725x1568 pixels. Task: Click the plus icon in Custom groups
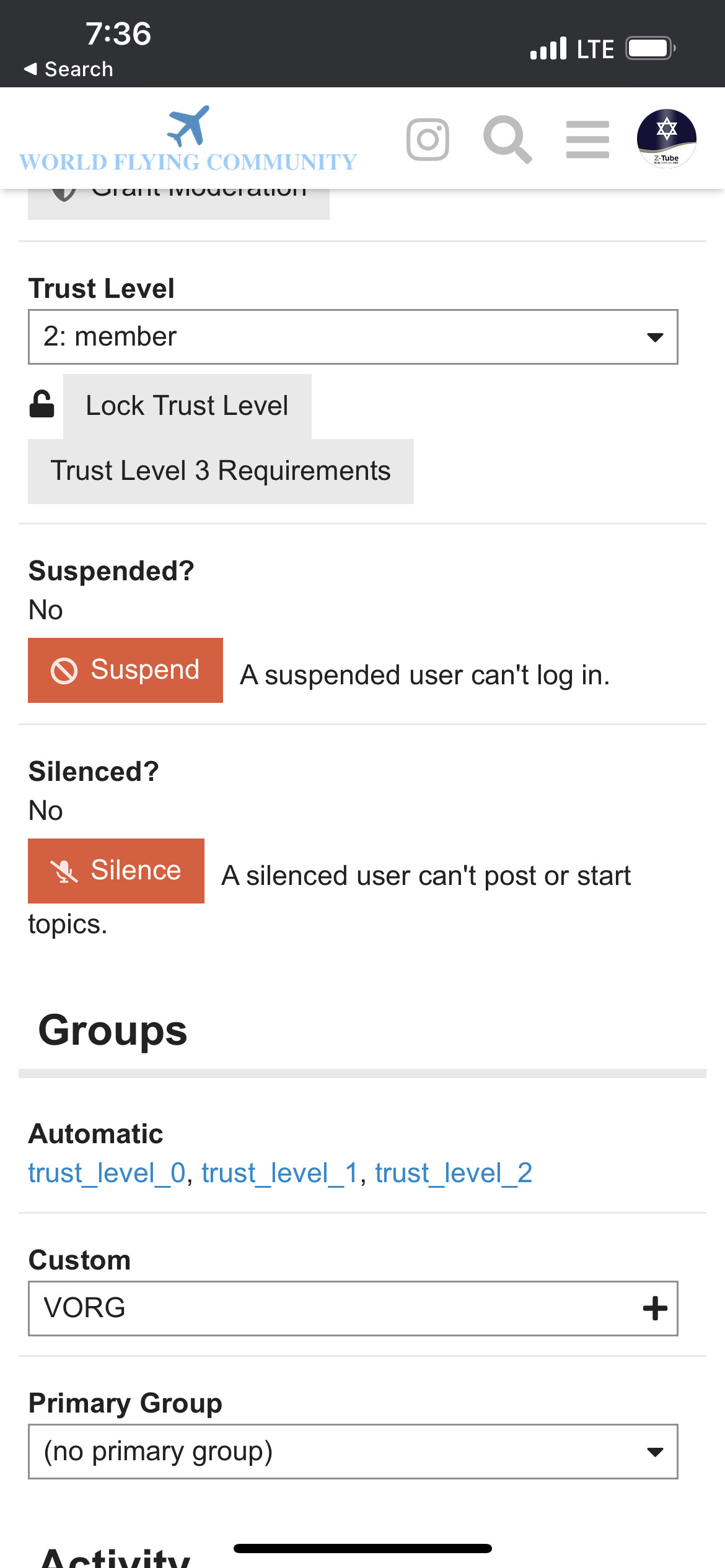[x=655, y=1309]
